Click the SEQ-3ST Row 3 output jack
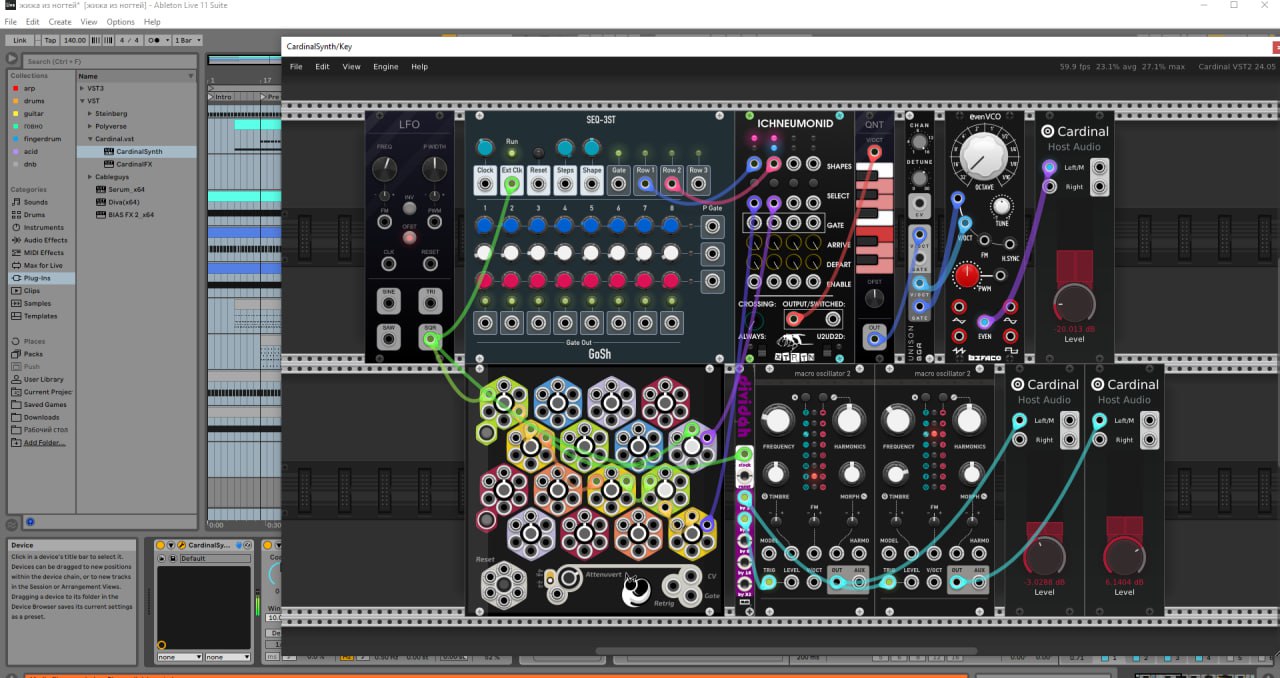Image resolution: width=1280 pixels, height=678 pixels. pyautogui.click(x=699, y=184)
